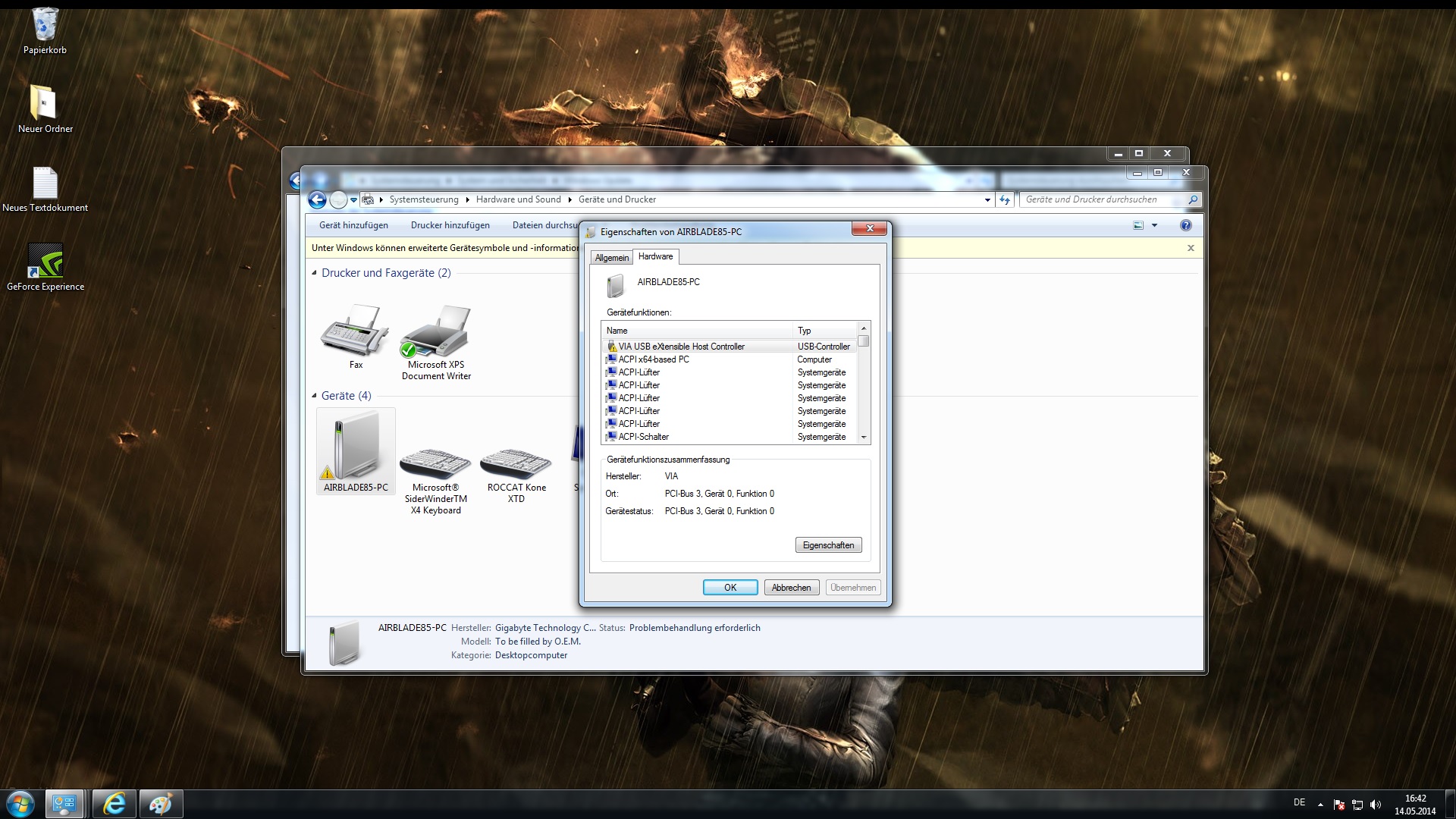
Task: Collapse the Geräte group
Action: click(314, 396)
